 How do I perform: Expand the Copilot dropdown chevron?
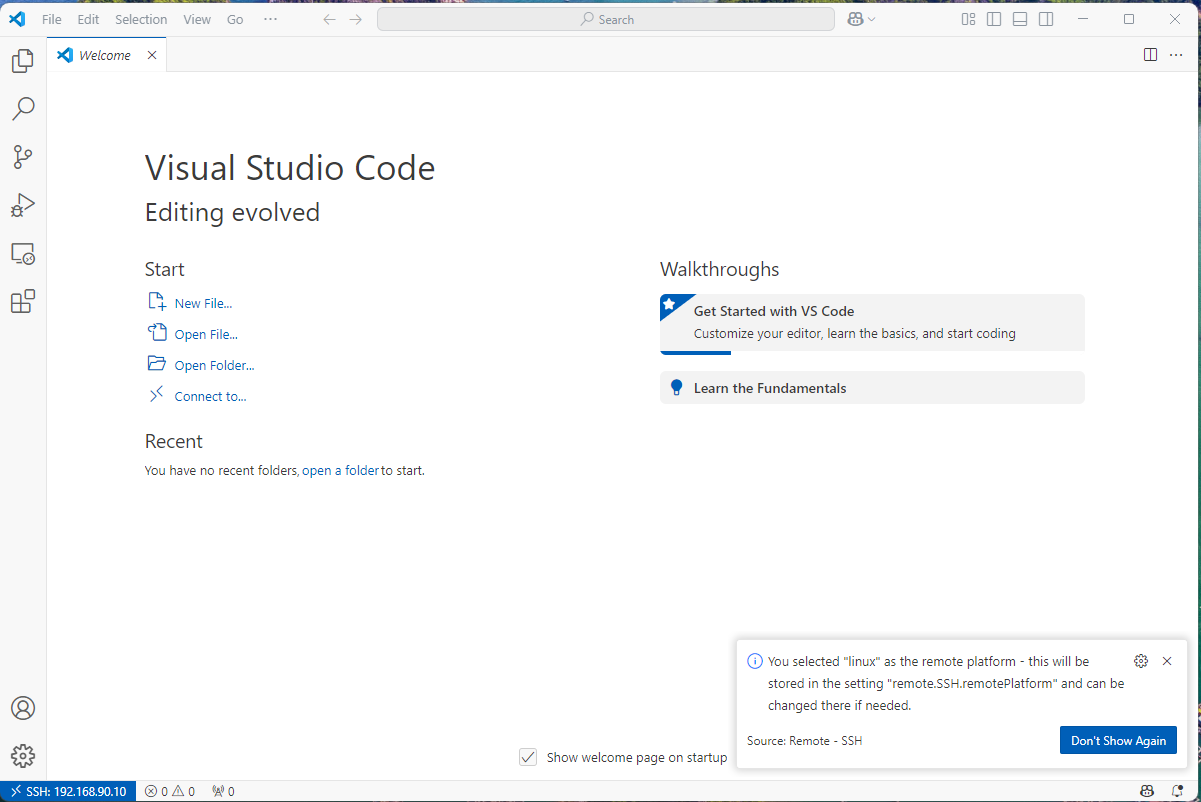pos(872,19)
